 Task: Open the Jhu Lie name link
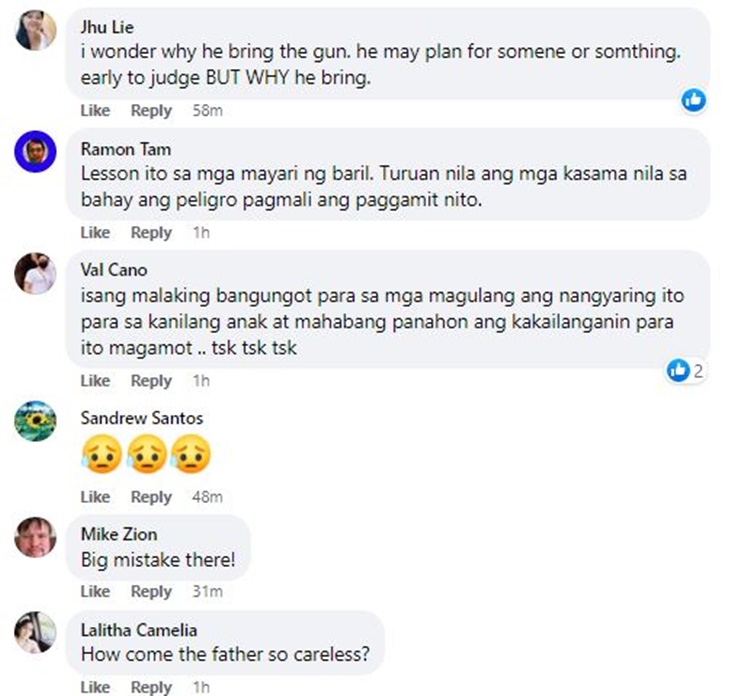pos(107,27)
